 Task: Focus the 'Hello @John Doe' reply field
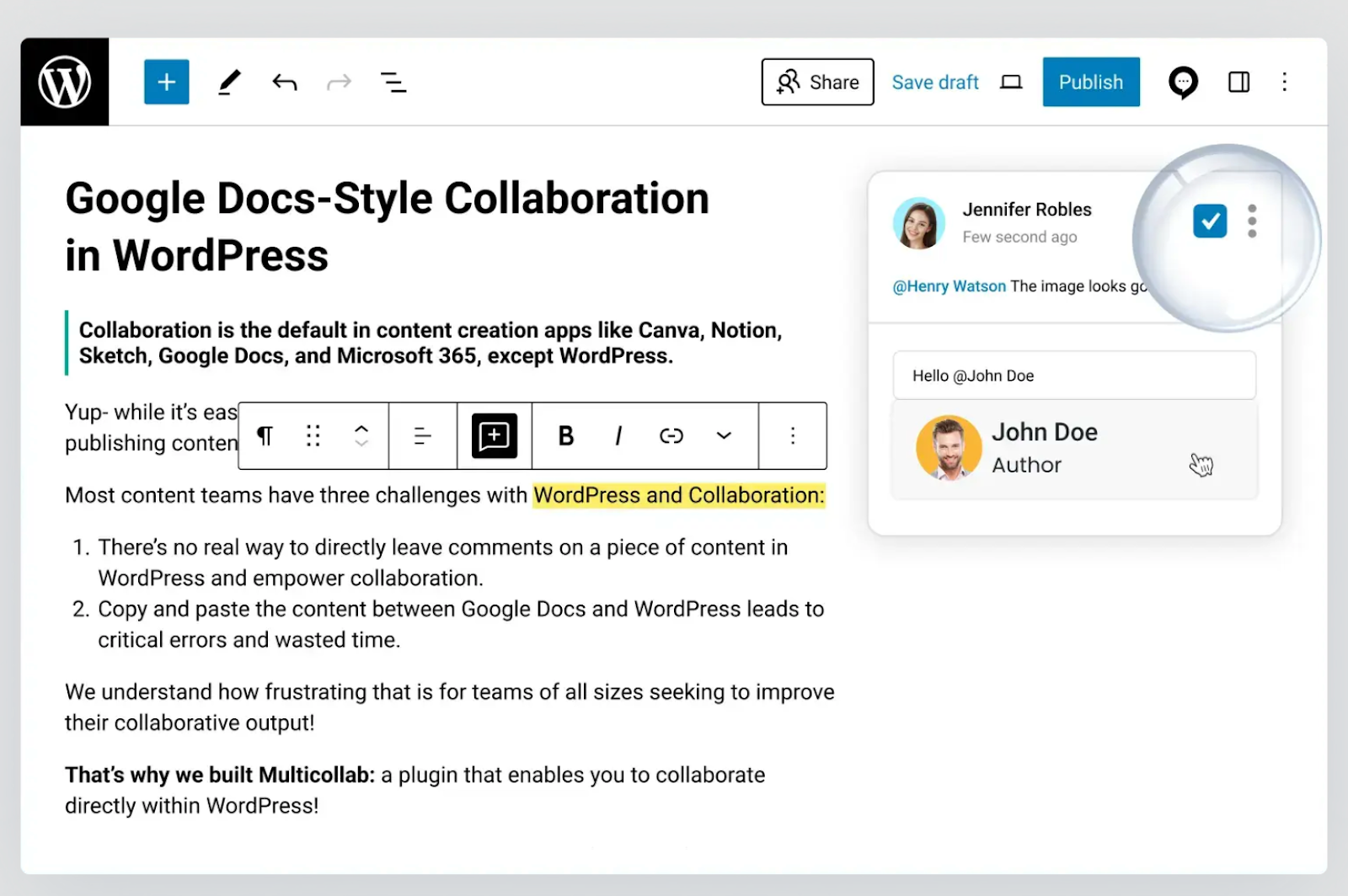coord(1074,376)
